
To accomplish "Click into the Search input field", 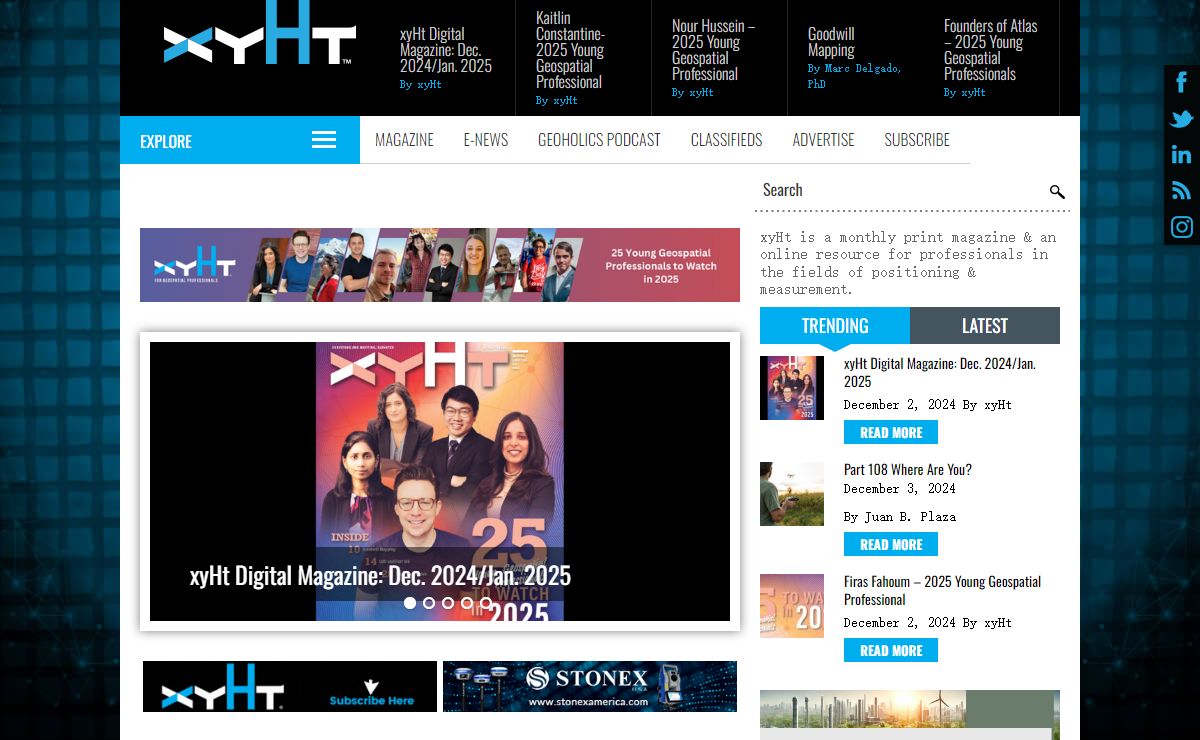I will pos(900,190).
